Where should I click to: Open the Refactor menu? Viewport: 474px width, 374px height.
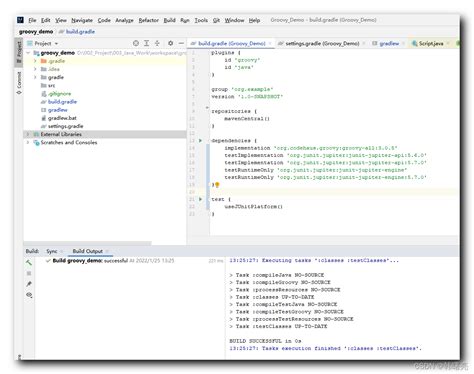[148, 20]
